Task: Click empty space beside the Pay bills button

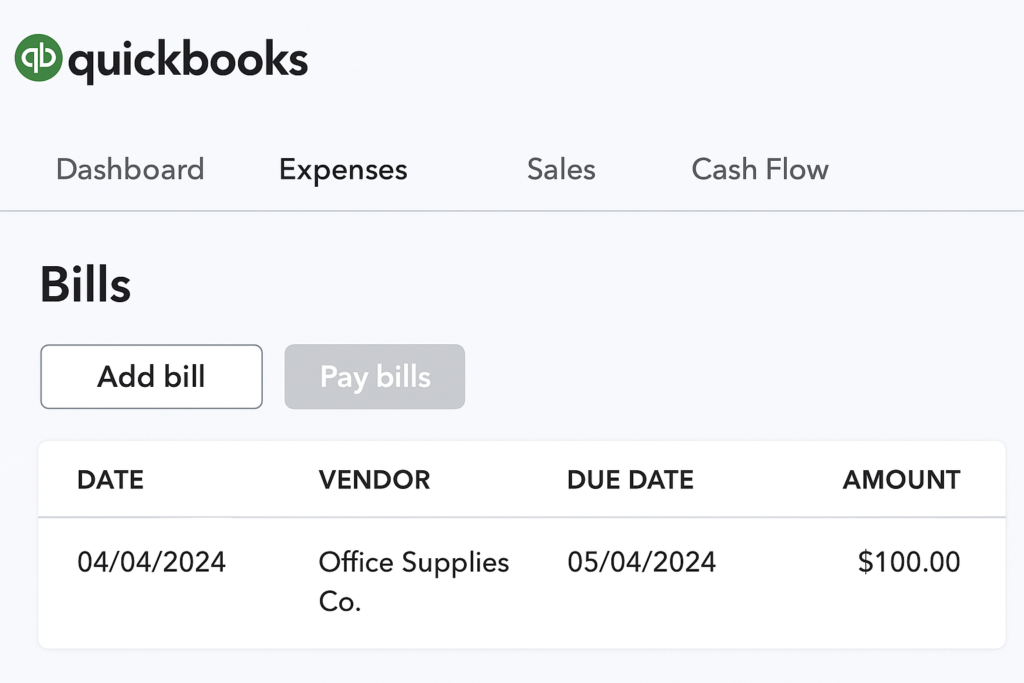Action: [x=700, y=377]
